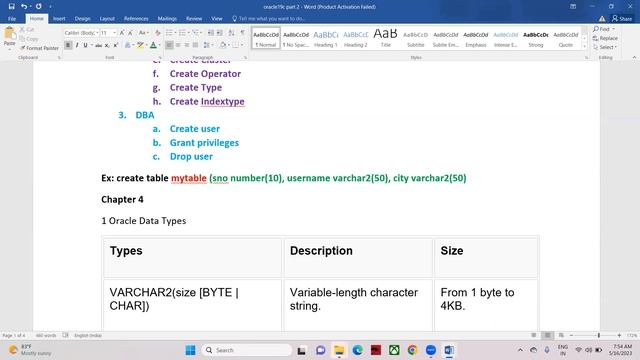Viewport: 640px width, 360px height.
Task: Click the zoom in plus button
Action: tap(619, 335)
